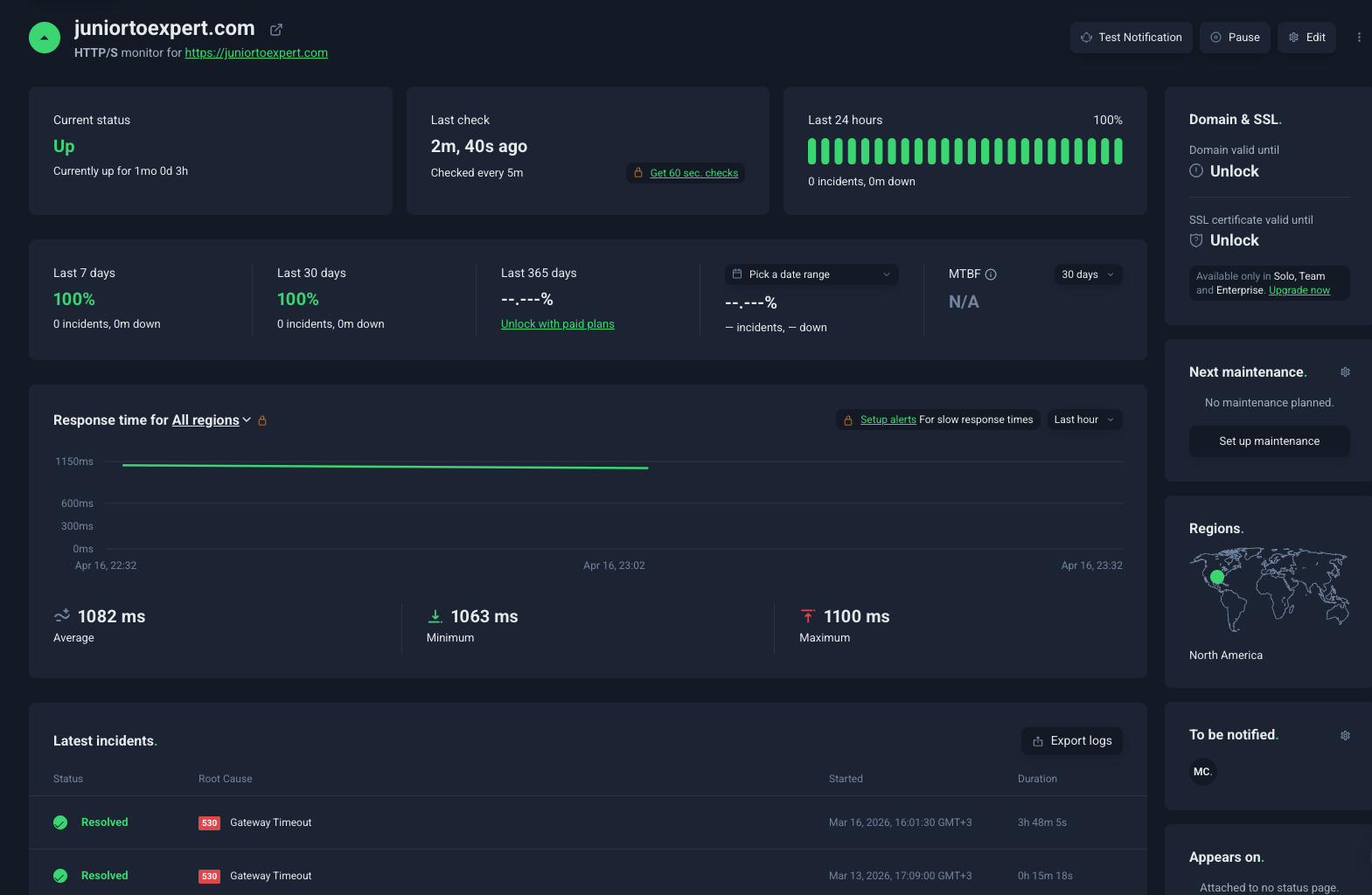Click first bar in Last 24 hours uptime

click(812, 151)
